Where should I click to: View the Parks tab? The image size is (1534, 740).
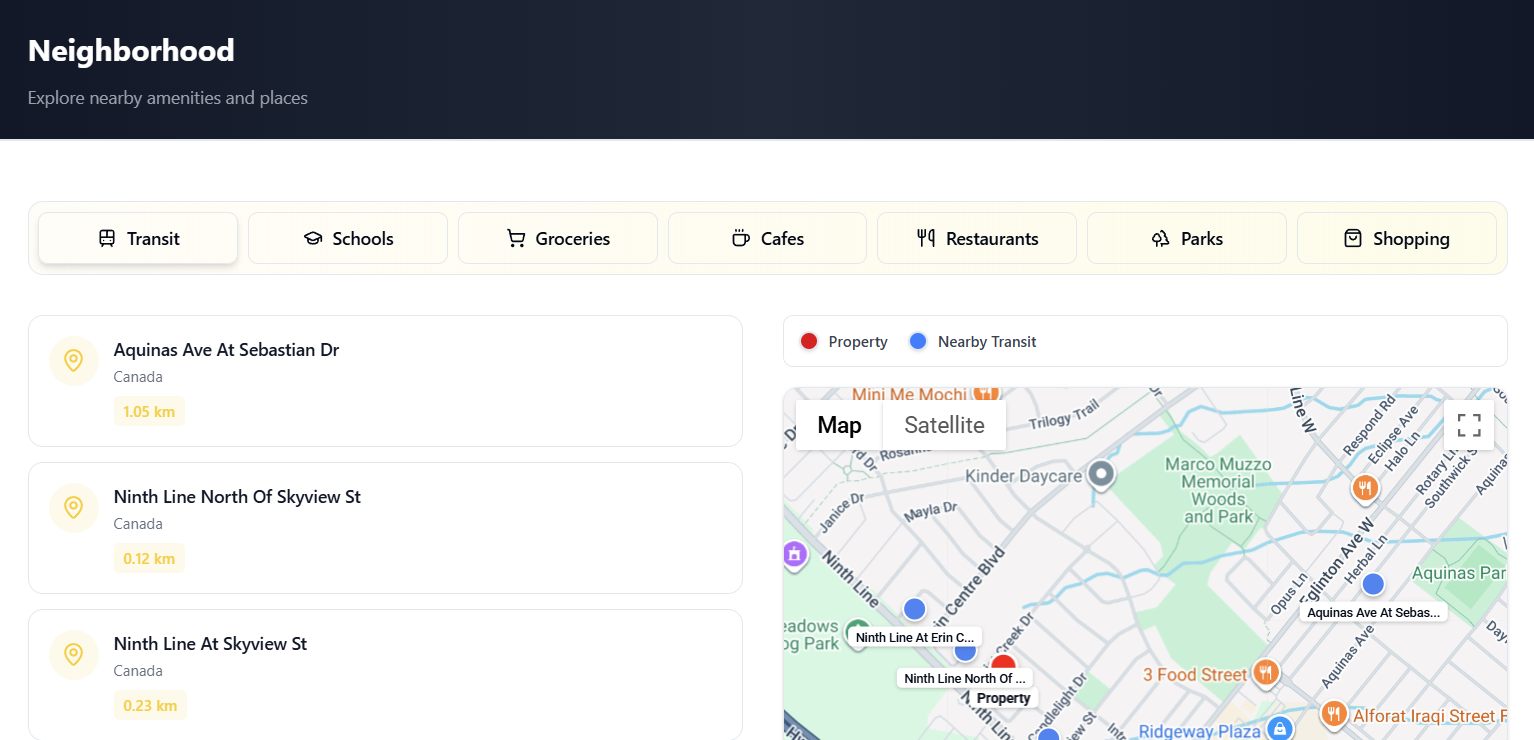1187,238
